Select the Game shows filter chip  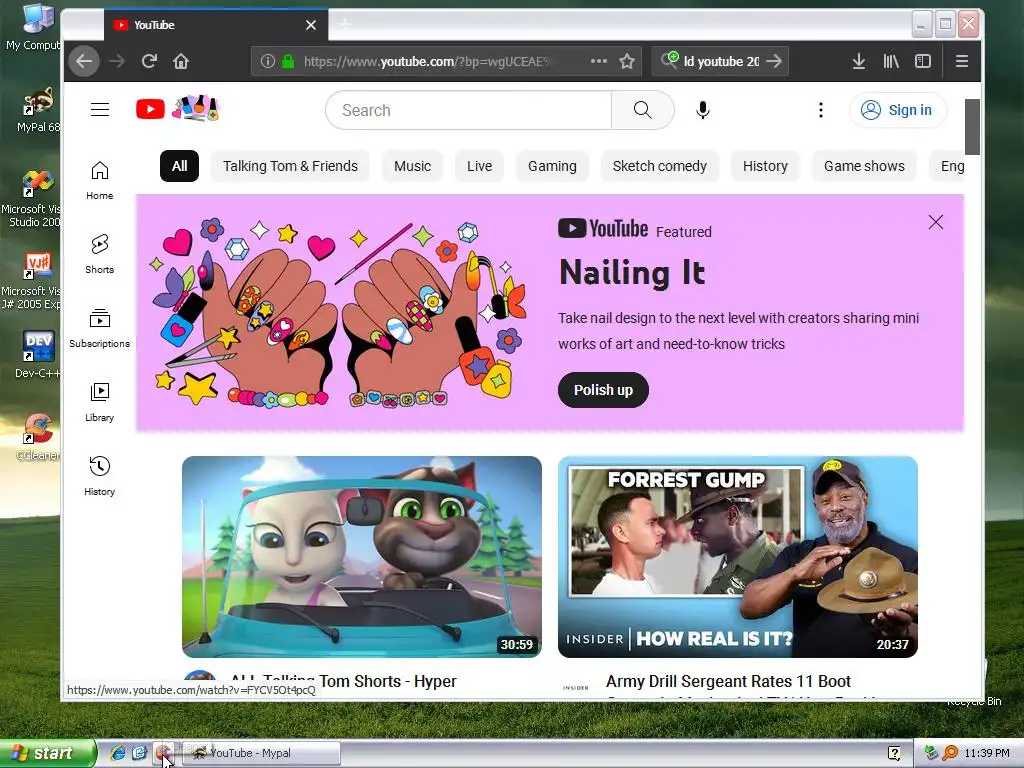click(864, 166)
